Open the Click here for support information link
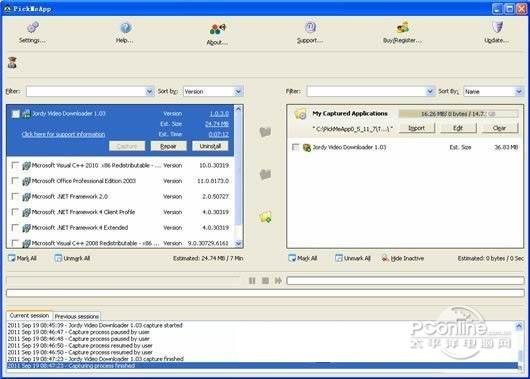530x379 pixels. [63, 134]
